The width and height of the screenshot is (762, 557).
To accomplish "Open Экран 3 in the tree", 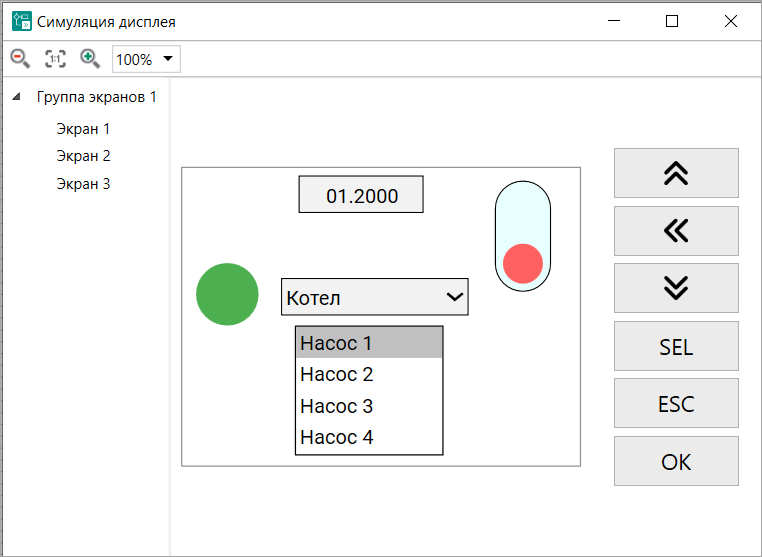I will point(83,184).
